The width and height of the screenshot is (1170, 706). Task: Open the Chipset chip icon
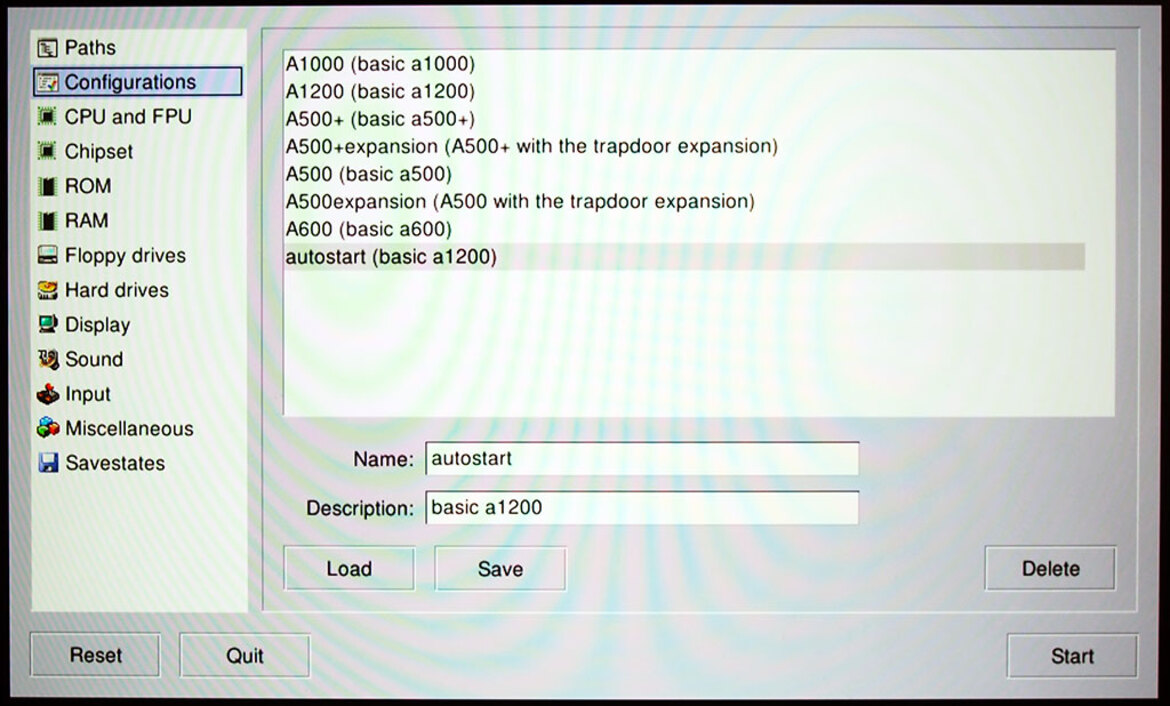[x=48, y=151]
